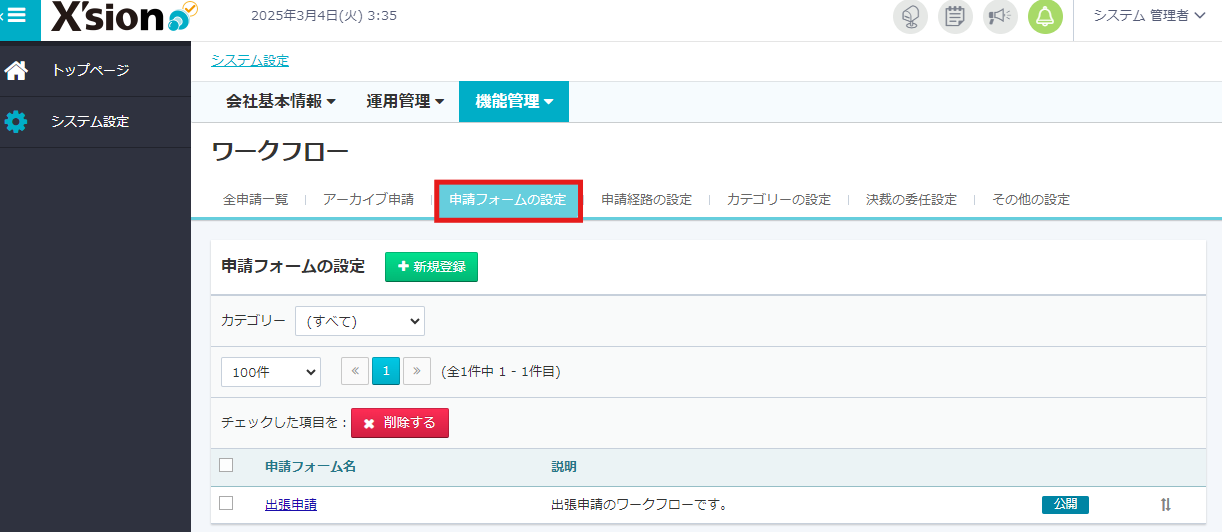This screenshot has height=532, width=1222.
Task: Click the 削除する button
Action: (400, 423)
